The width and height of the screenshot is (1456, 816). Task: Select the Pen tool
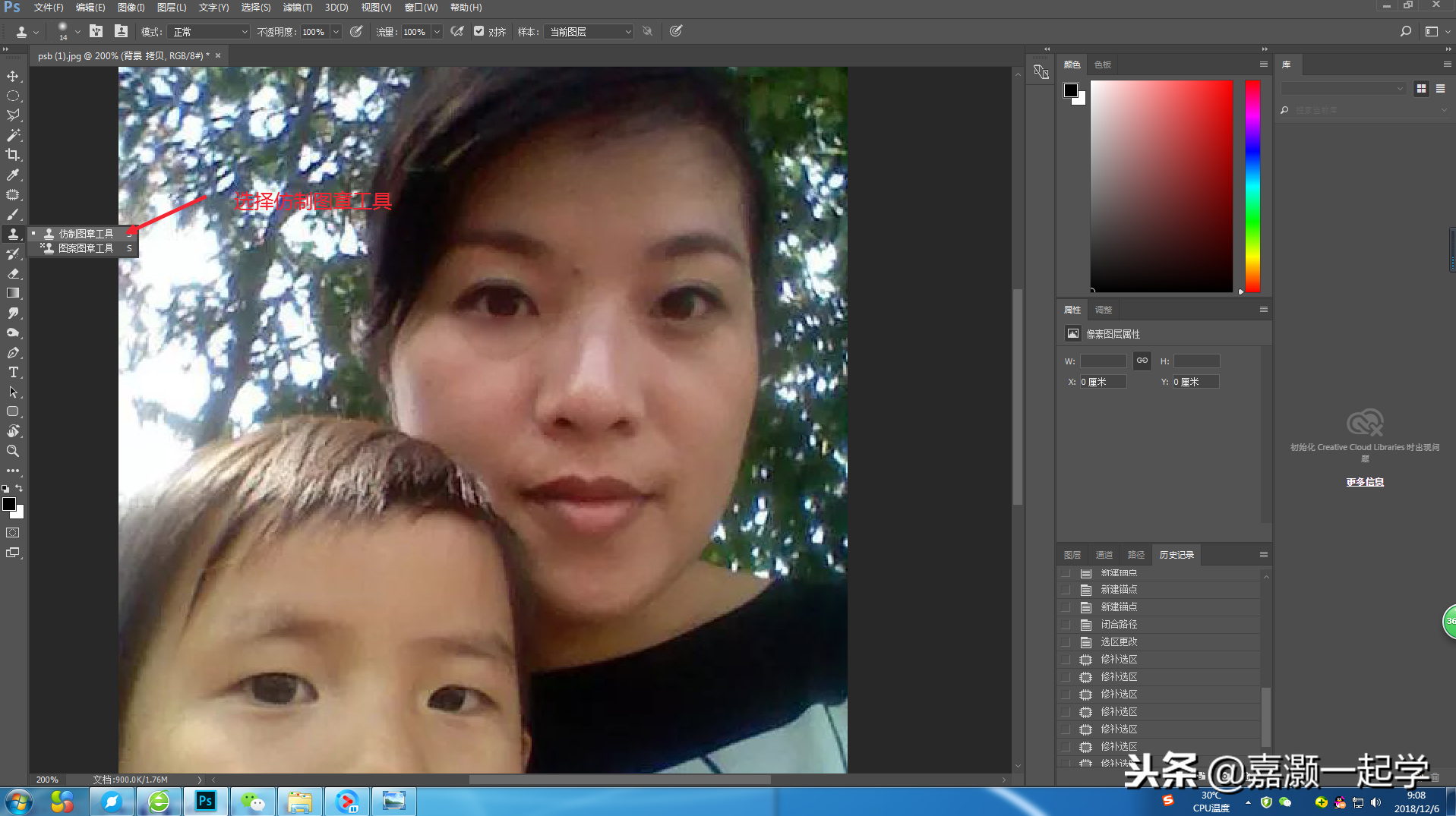pos(13,352)
